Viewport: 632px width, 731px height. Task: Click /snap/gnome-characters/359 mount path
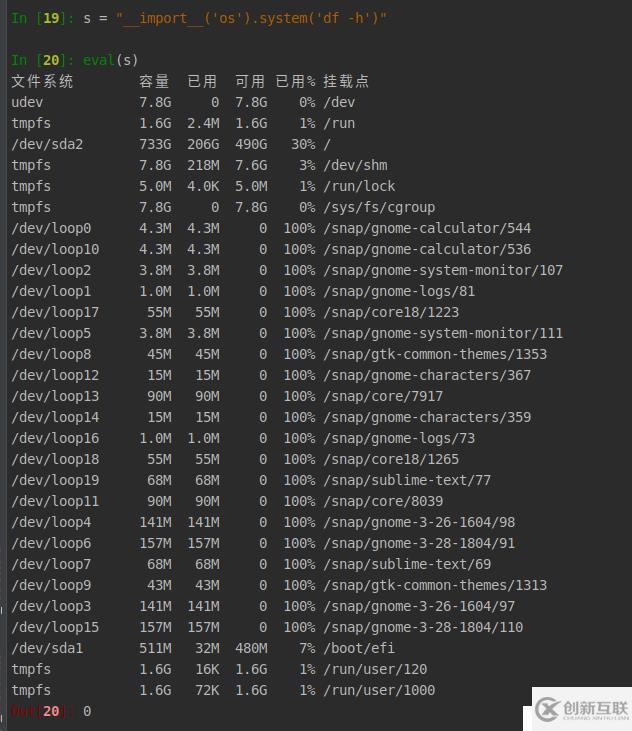pos(427,417)
